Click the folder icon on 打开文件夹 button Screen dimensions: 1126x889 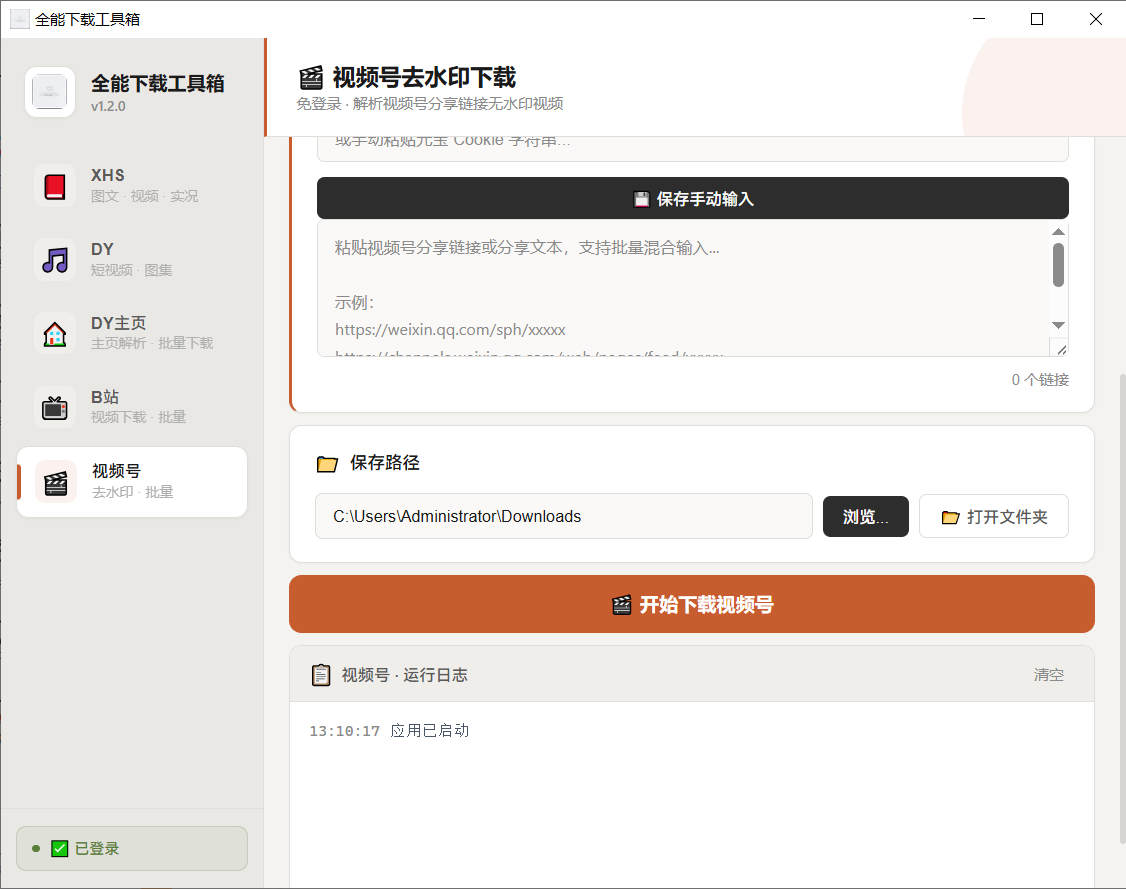tap(950, 517)
